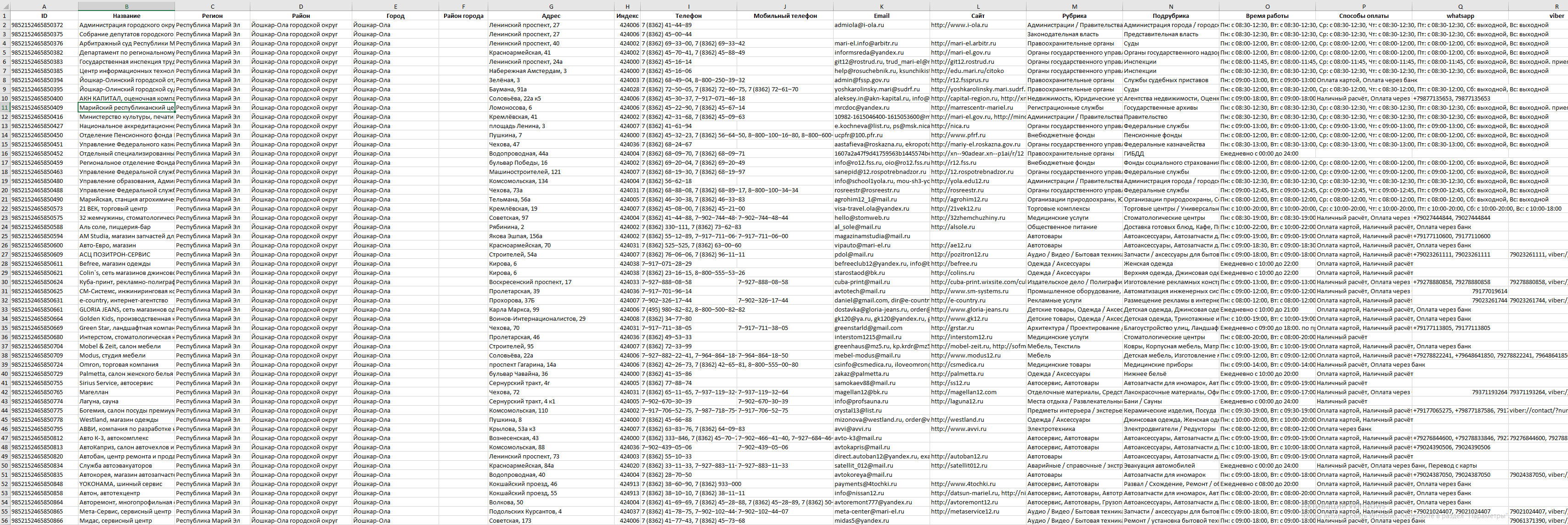Select email cell 'mrcdoc@yandex.ru'
Screen dimensions: 1568x525
click(x=881, y=108)
